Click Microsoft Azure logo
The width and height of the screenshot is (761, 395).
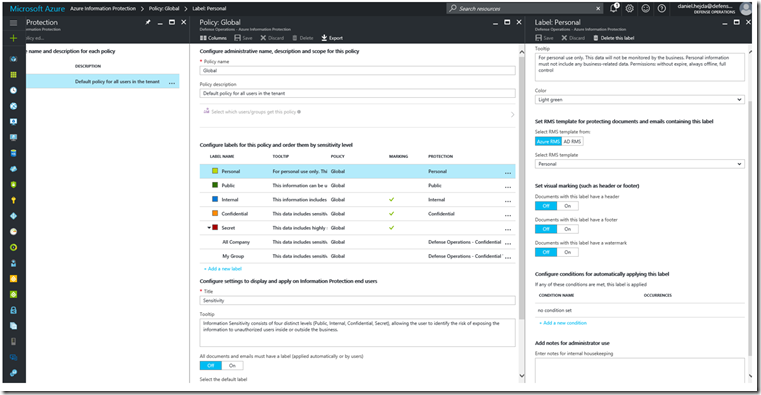(37, 9)
